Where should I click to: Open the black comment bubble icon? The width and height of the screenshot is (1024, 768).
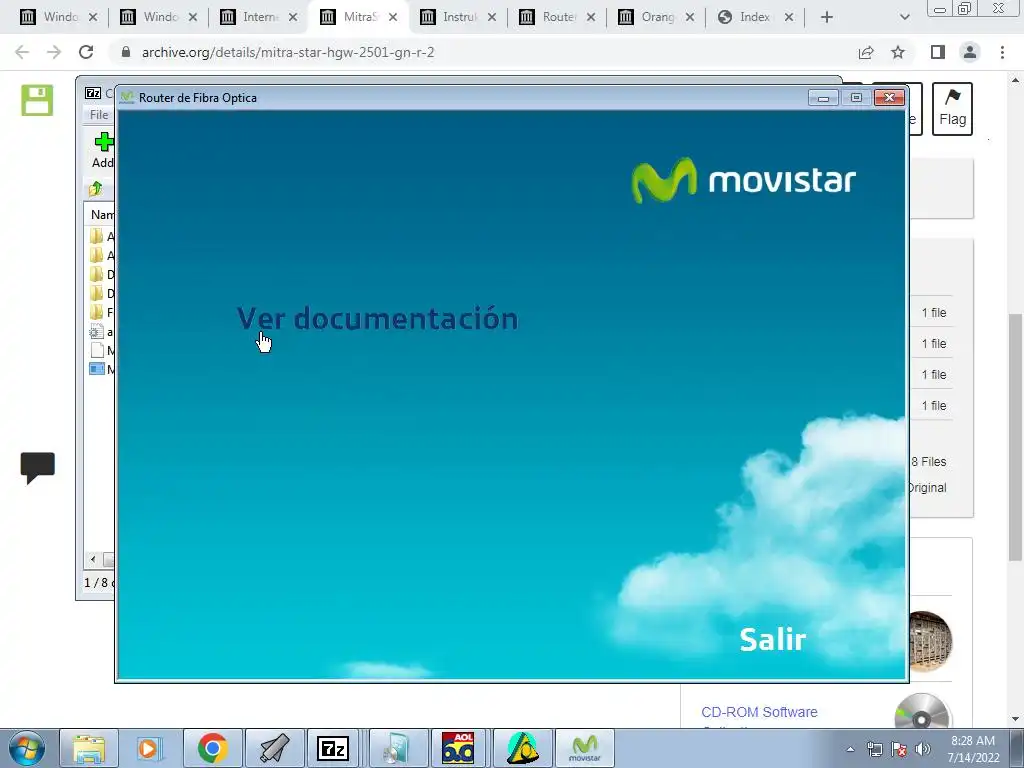[x=37, y=468]
